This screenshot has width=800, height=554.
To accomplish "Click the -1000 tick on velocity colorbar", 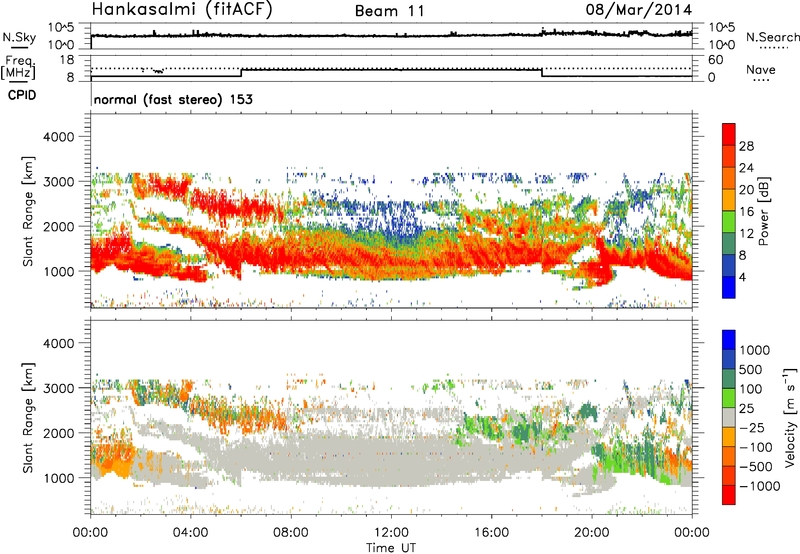I will point(759,486).
